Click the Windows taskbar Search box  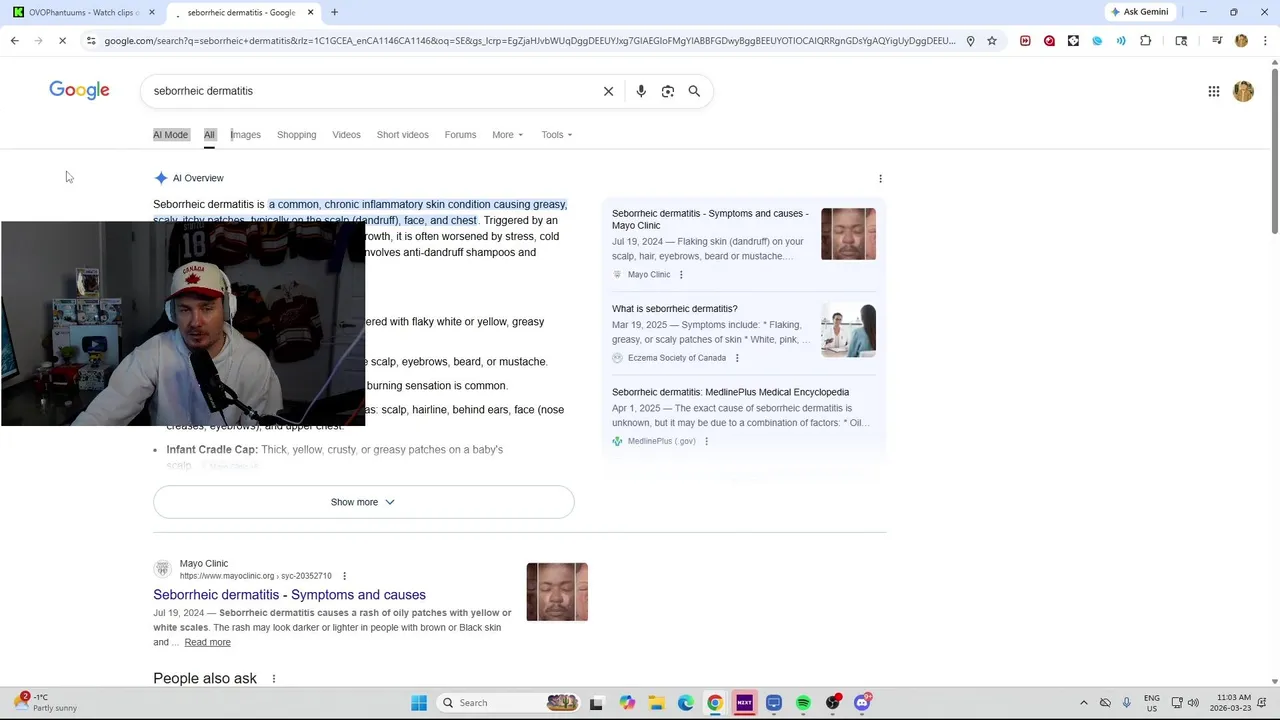click(510, 703)
